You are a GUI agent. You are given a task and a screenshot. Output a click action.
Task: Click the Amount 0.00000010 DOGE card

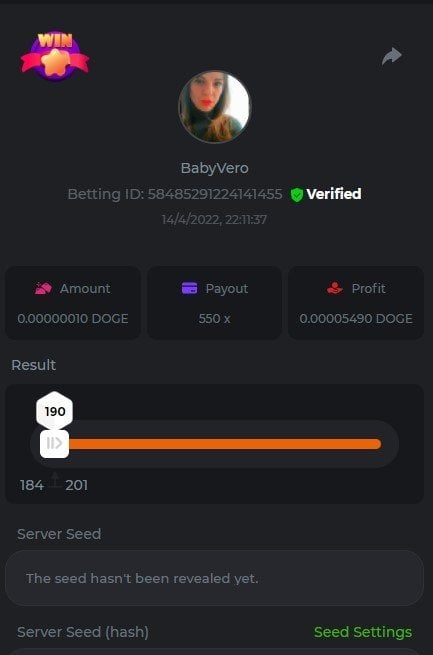pyautogui.click(x=73, y=303)
